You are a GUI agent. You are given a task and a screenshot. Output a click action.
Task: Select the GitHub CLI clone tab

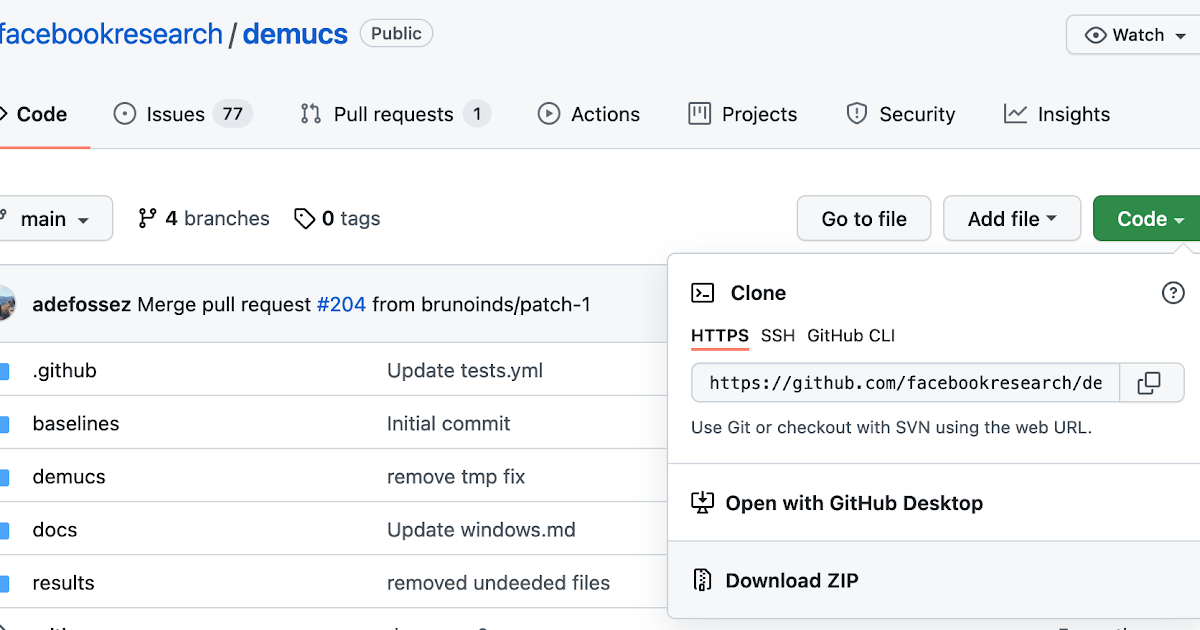[x=851, y=336]
